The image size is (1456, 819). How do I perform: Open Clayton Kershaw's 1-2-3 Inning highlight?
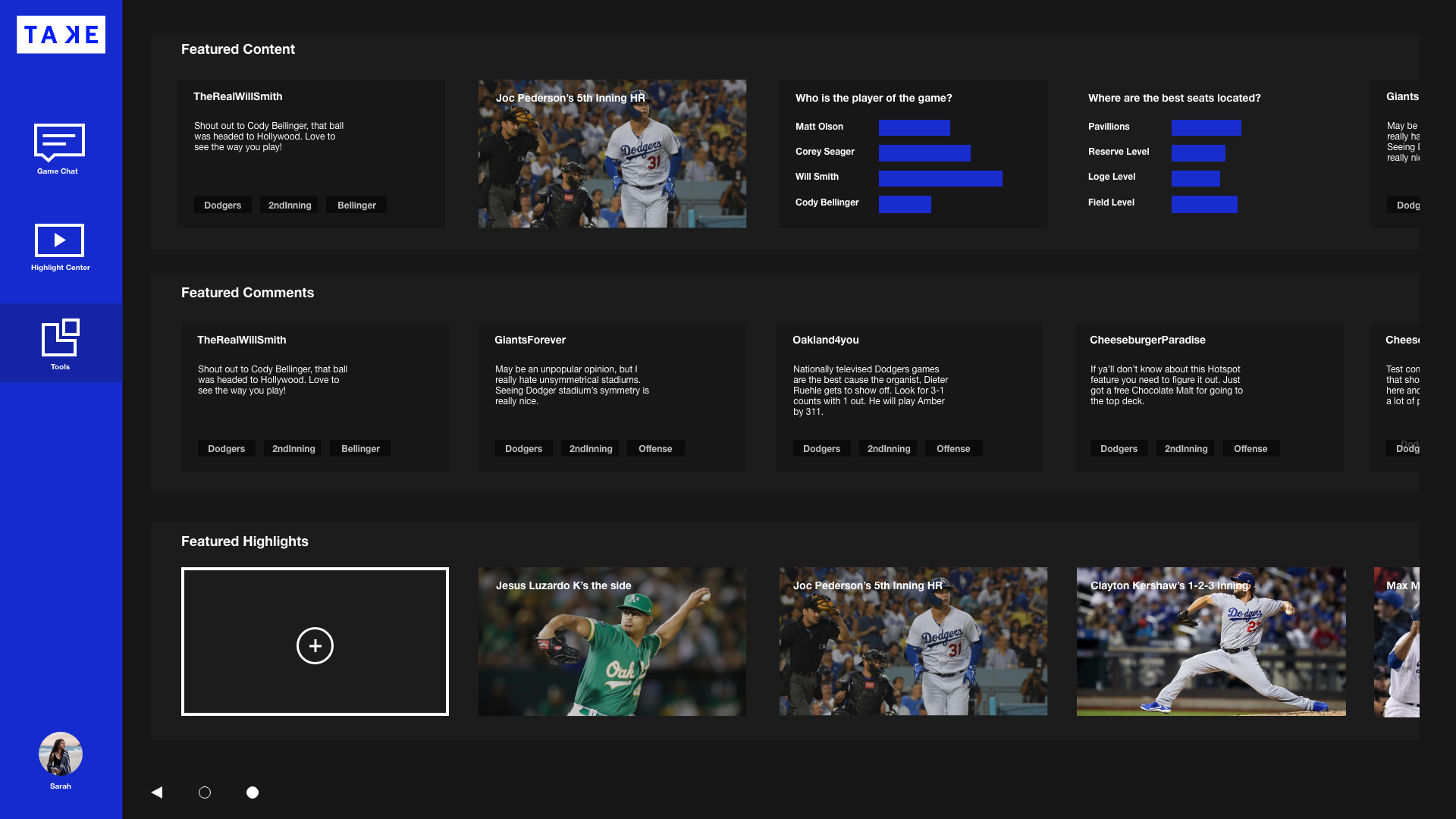(1211, 642)
